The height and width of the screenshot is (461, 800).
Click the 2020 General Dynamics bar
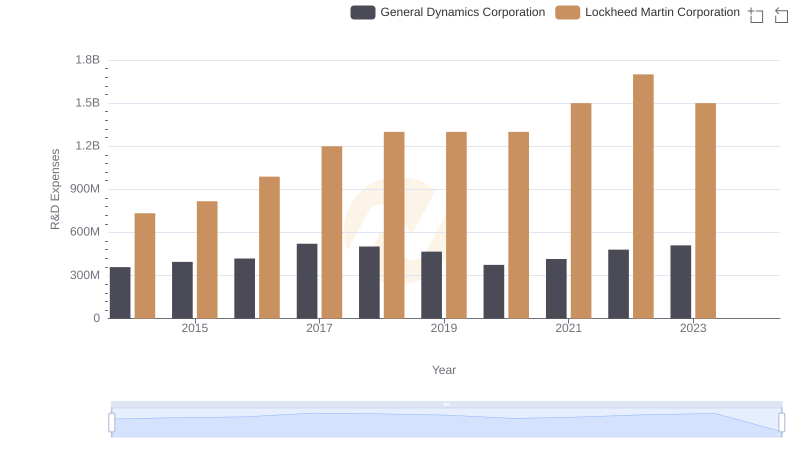pyautogui.click(x=493, y=292)
